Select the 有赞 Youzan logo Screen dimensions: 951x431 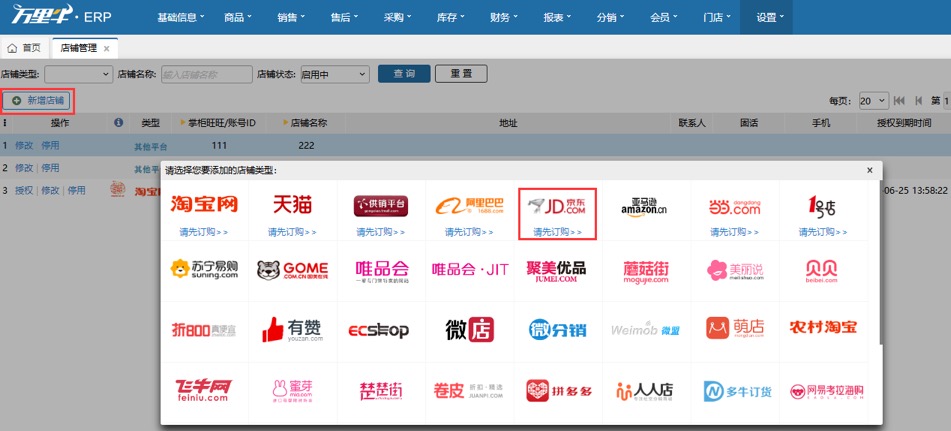coord(292,329)
